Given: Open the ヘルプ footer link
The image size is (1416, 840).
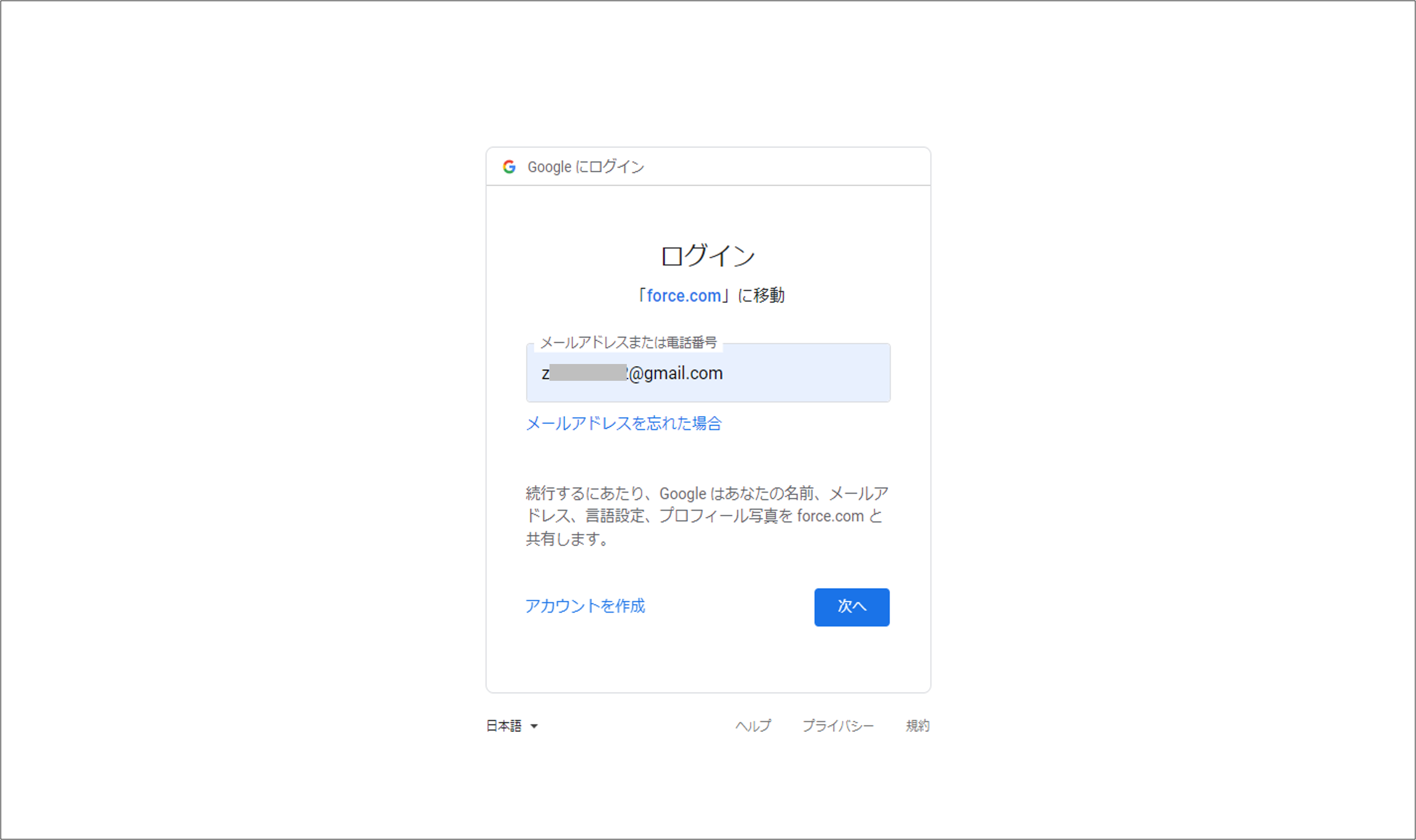Looking at the screenshot, I should pos(752,726).
